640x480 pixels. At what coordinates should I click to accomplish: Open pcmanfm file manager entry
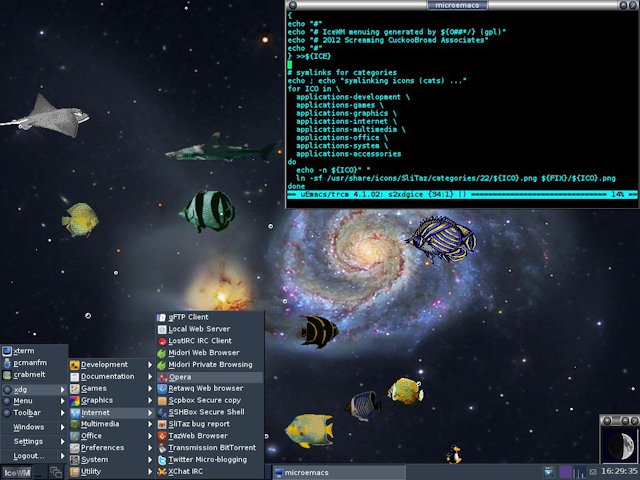click(x=34, y=363)
